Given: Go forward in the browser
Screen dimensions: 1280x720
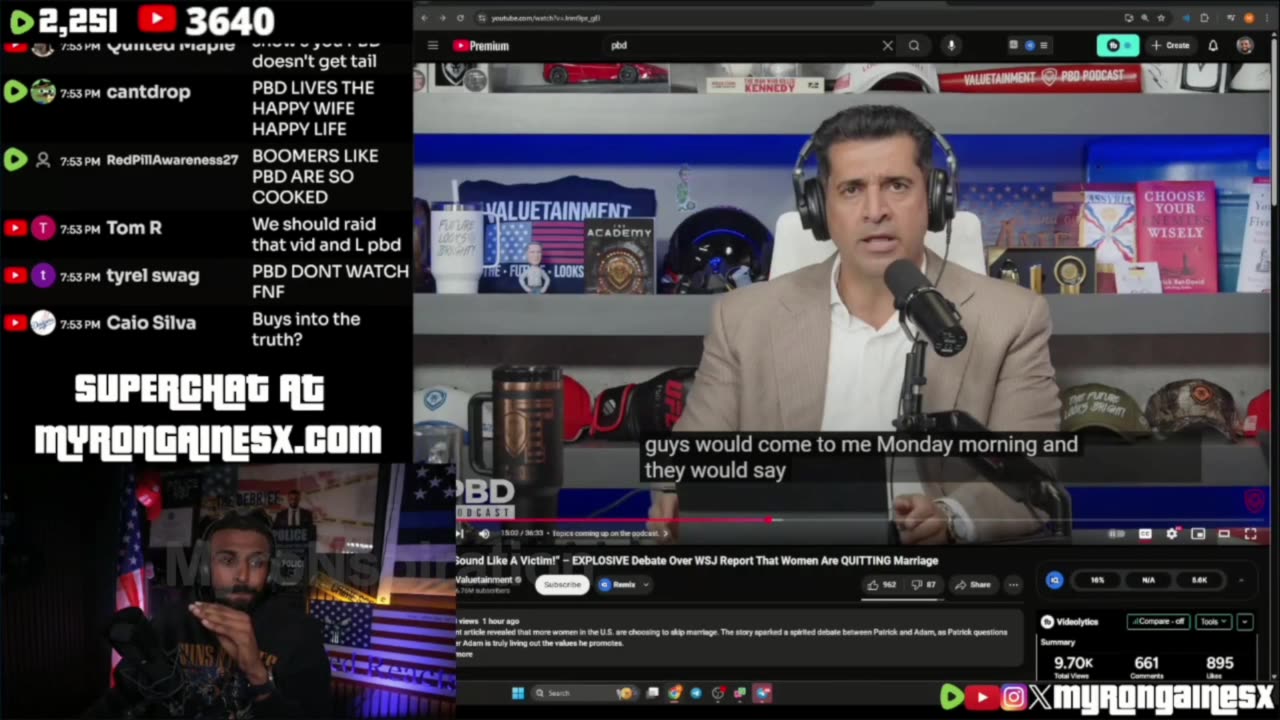Looking at the screenshot, I should [x=442, y=18].
